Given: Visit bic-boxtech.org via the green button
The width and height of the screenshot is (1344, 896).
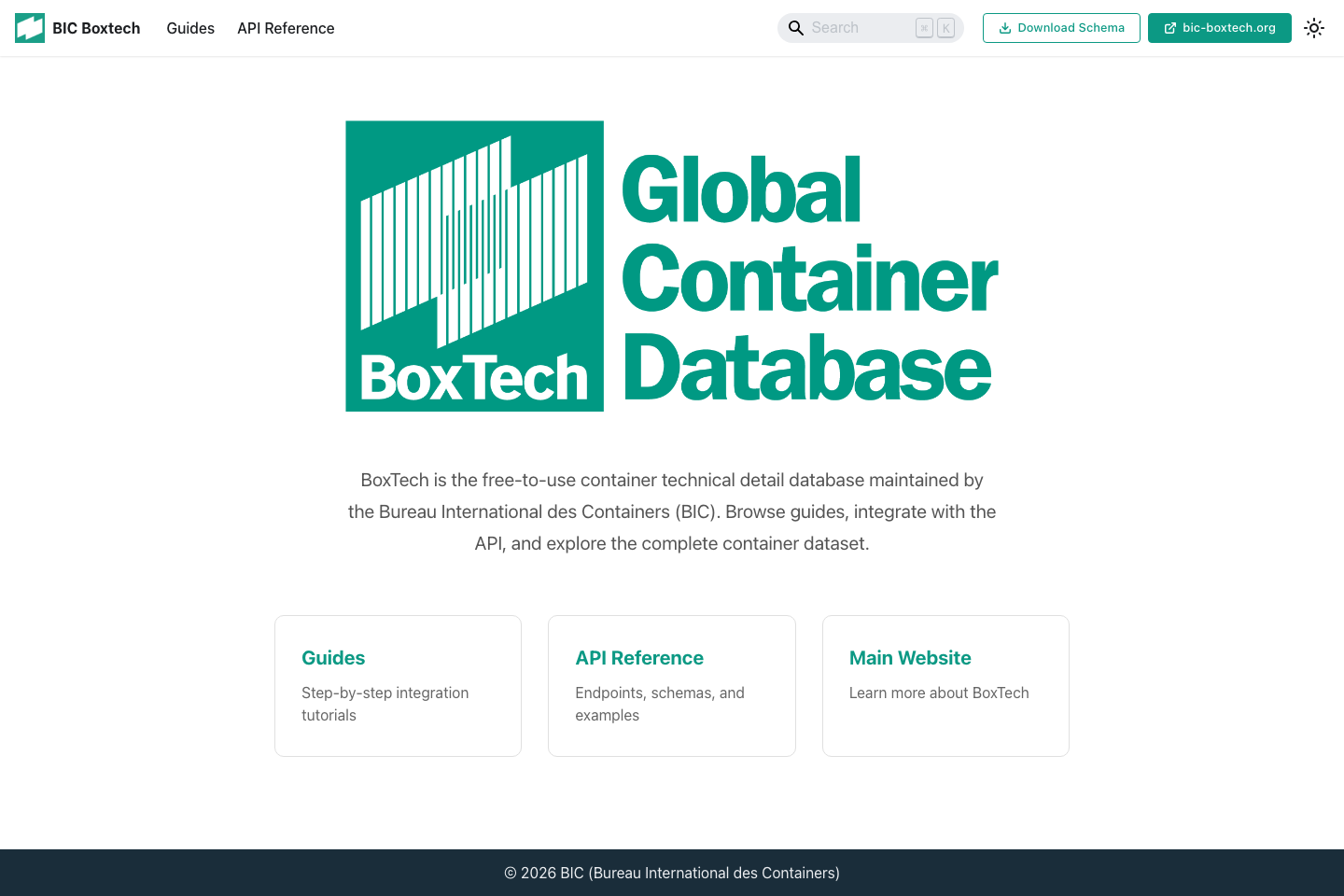Looking at the screenshot, I should [x=1220, y=28].
